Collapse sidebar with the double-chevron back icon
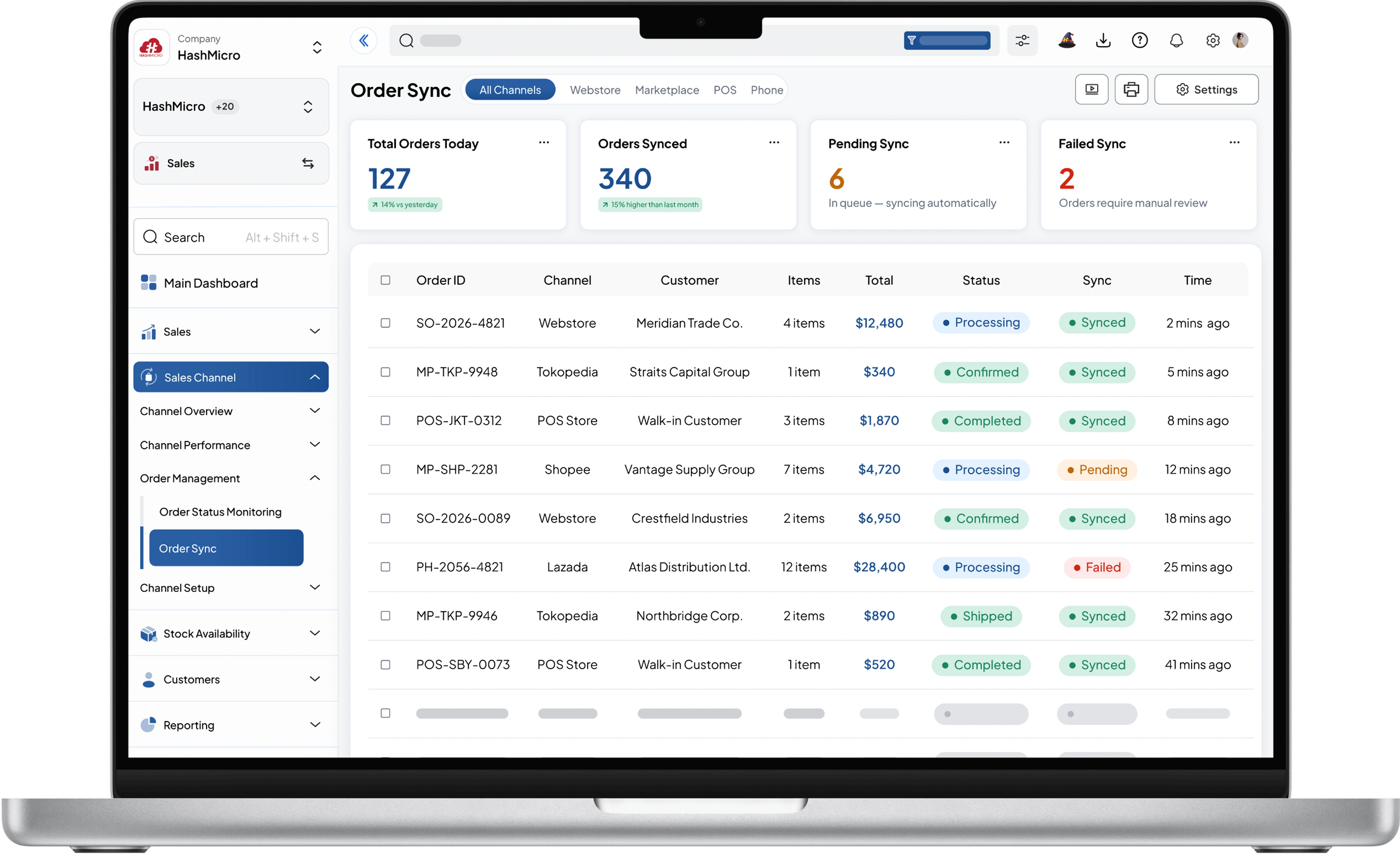Screen dimensions: 1400x854 [x=364, y=40]
